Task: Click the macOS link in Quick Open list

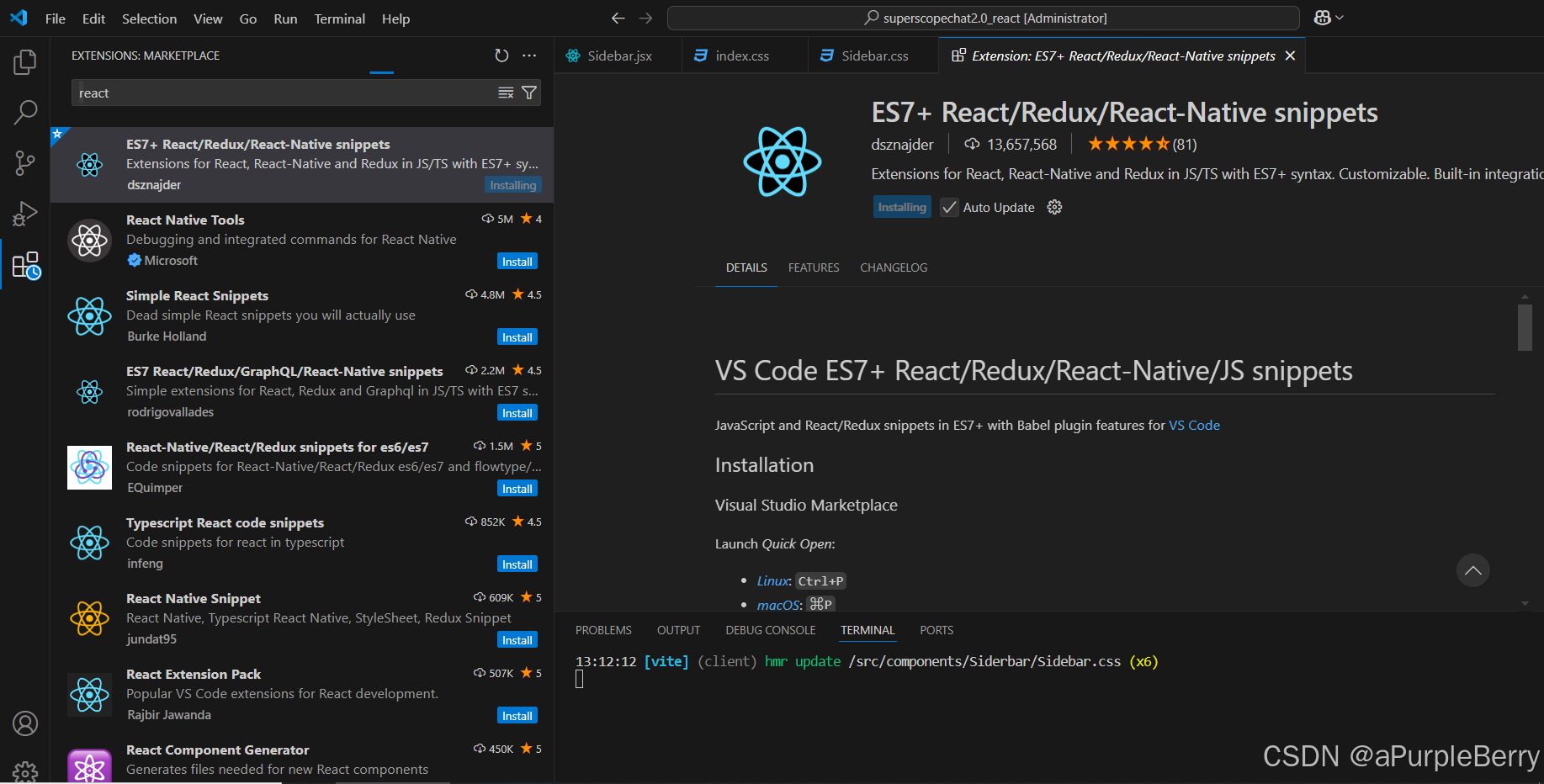Action: [778, 605]
